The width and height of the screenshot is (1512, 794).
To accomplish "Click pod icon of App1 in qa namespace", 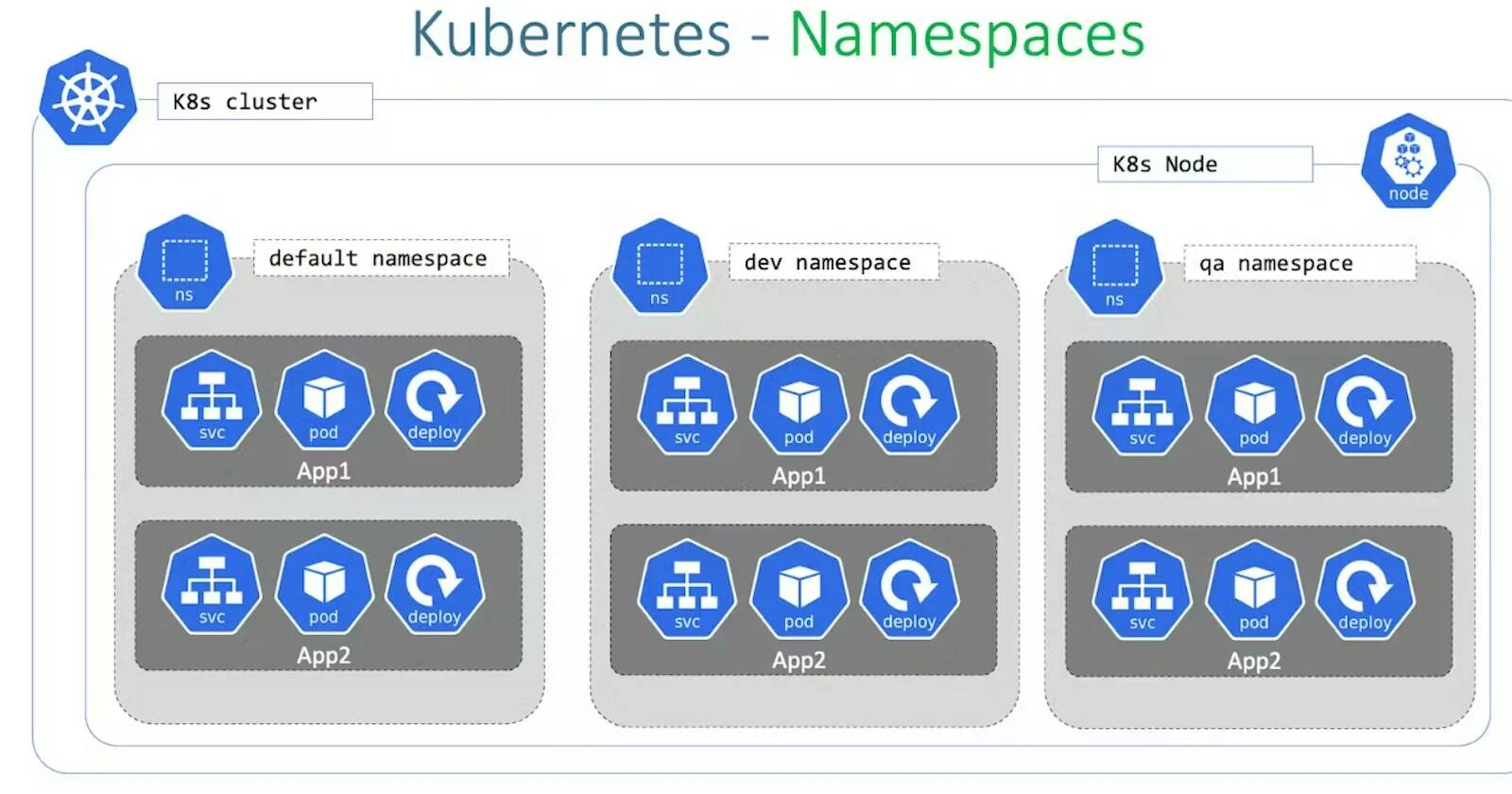I will tap(1254, 406).
